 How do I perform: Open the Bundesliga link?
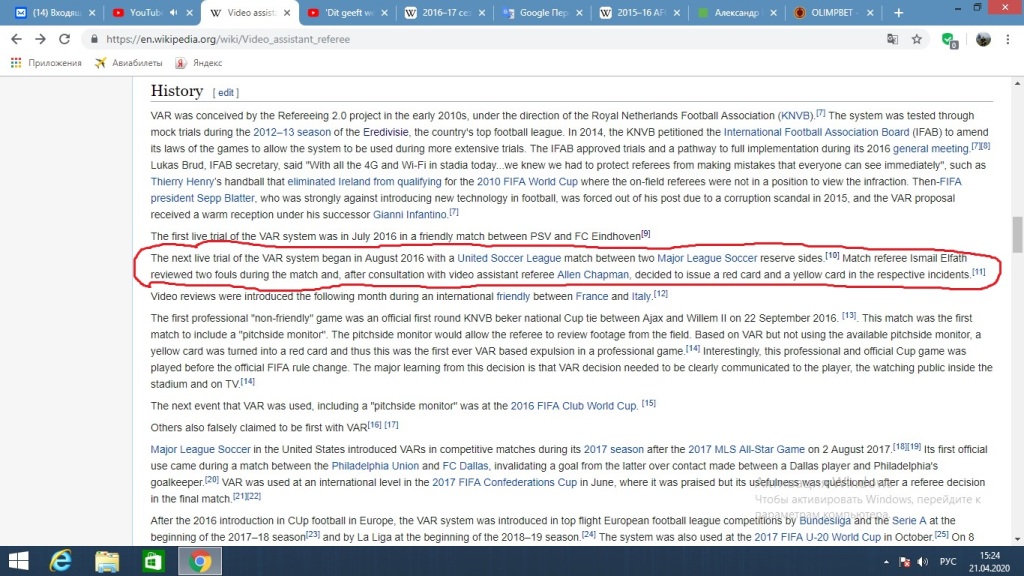825,520
